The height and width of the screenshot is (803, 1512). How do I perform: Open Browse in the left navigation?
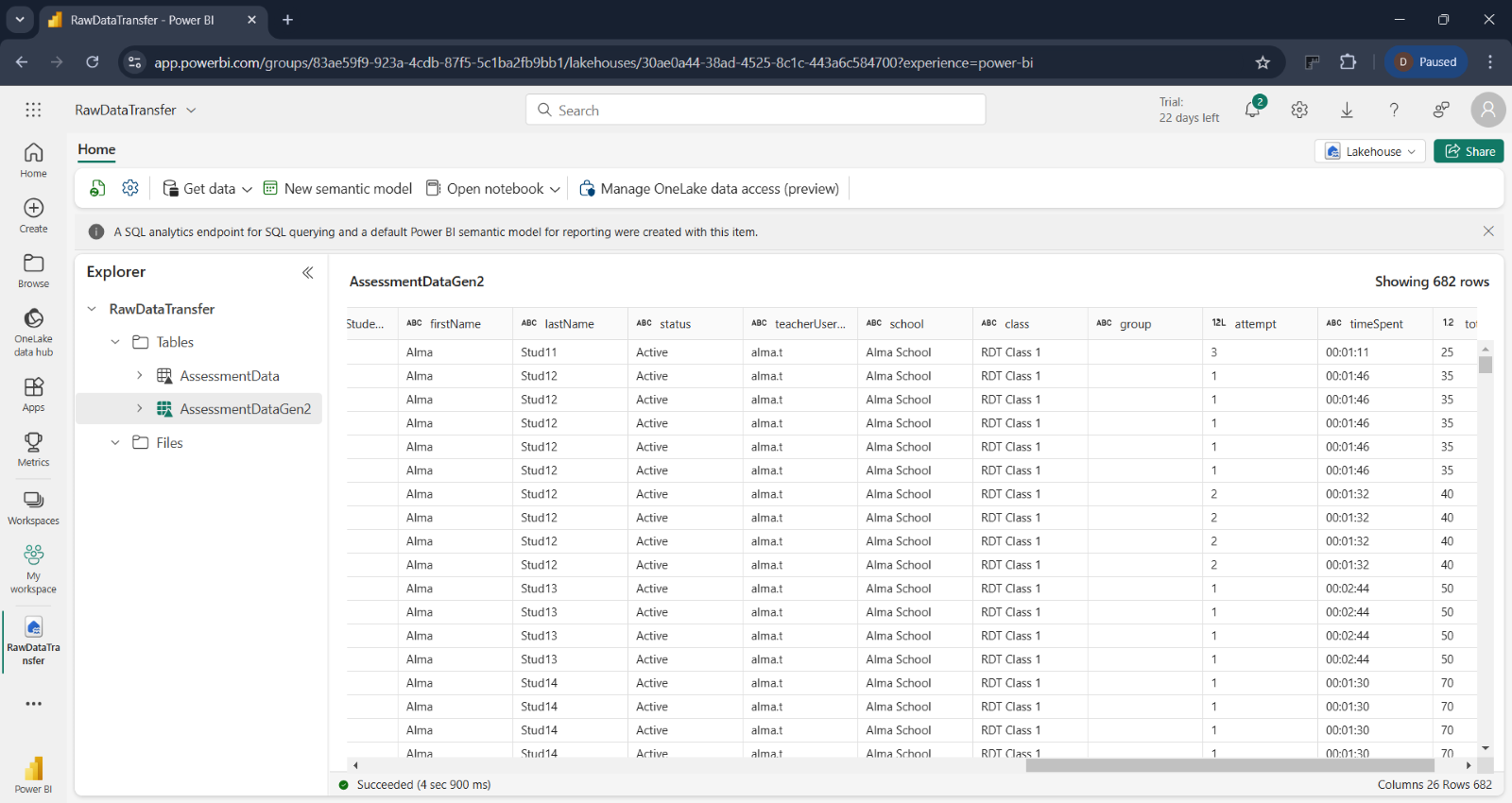(x=33, y=270)
